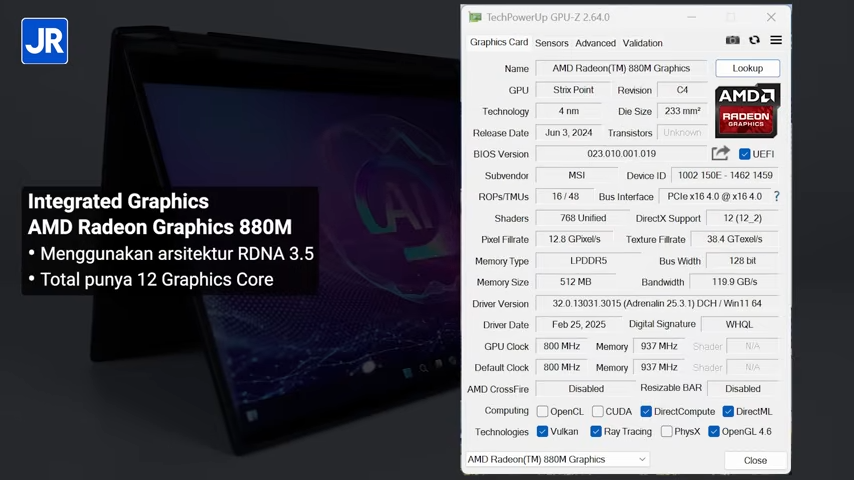Viewport: 854px width, 480px height.
Task: Toggle the Ray Tracing checkbox
Action: (x=596, y=432)
